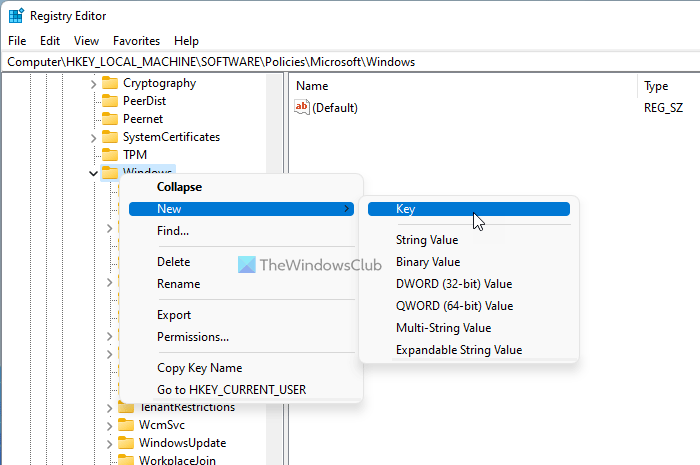Select the WorkplaceJoin folder icon
700x465 pixels.
(126, 460)
